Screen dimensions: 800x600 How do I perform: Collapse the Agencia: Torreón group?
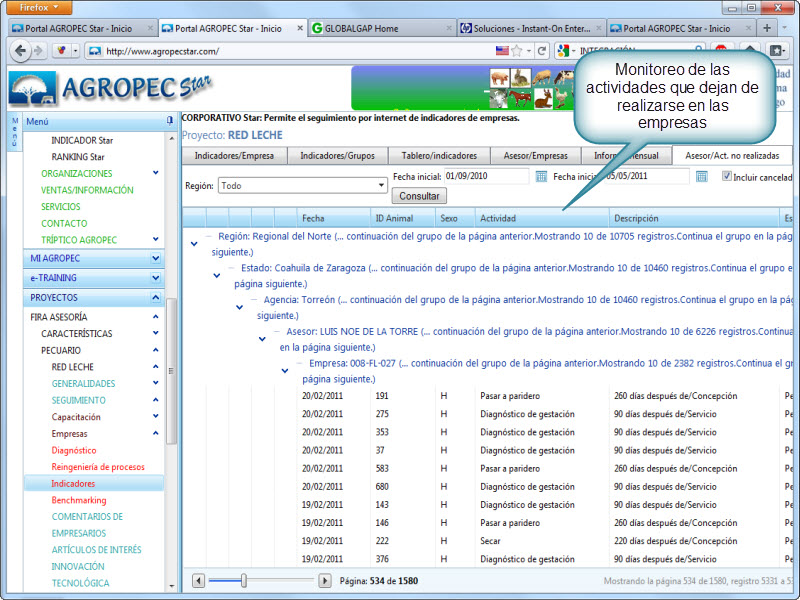click(239, 307)
